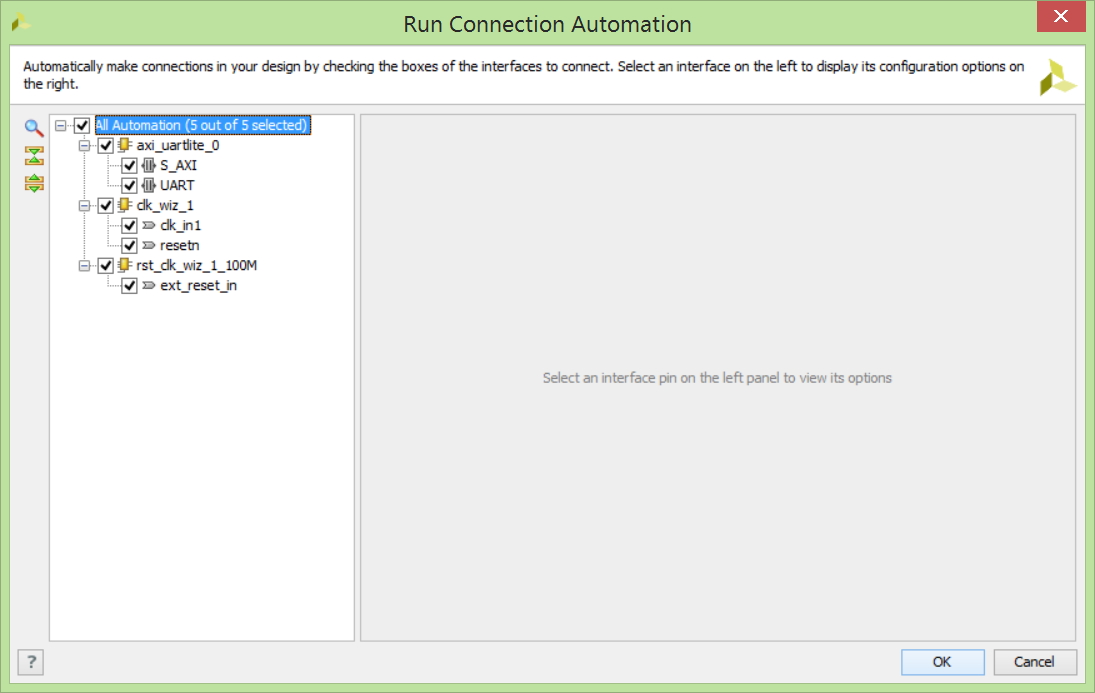Screen dimensions: 1095x693
Task: Collapse the clk_wiz_1 tree node
Action: (x=84, y=205)
